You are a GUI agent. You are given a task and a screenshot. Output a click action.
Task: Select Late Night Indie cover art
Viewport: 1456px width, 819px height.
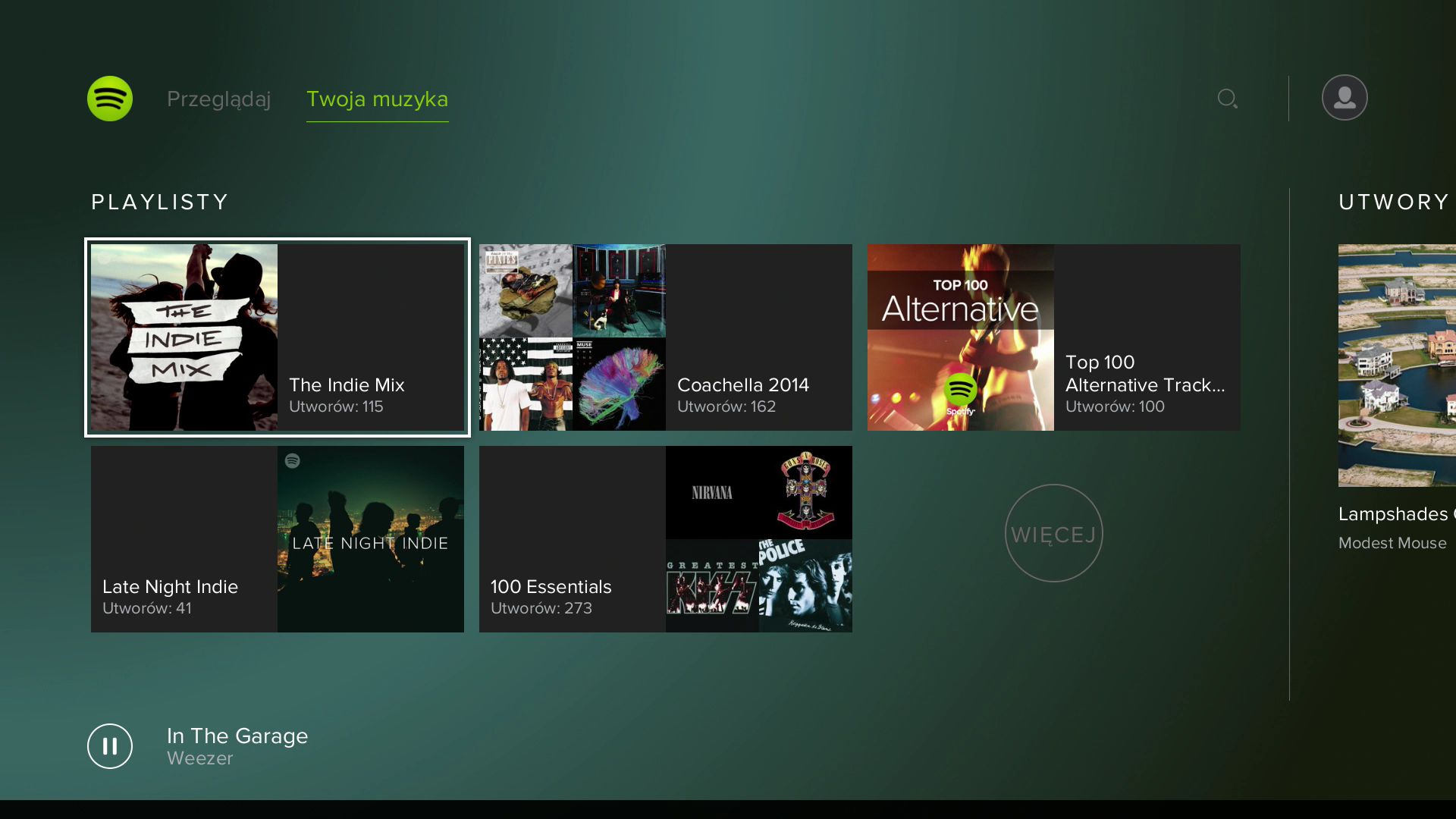370,539
